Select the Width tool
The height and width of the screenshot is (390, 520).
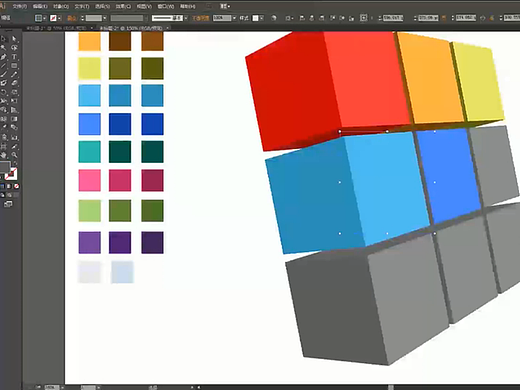pos(4,101)
